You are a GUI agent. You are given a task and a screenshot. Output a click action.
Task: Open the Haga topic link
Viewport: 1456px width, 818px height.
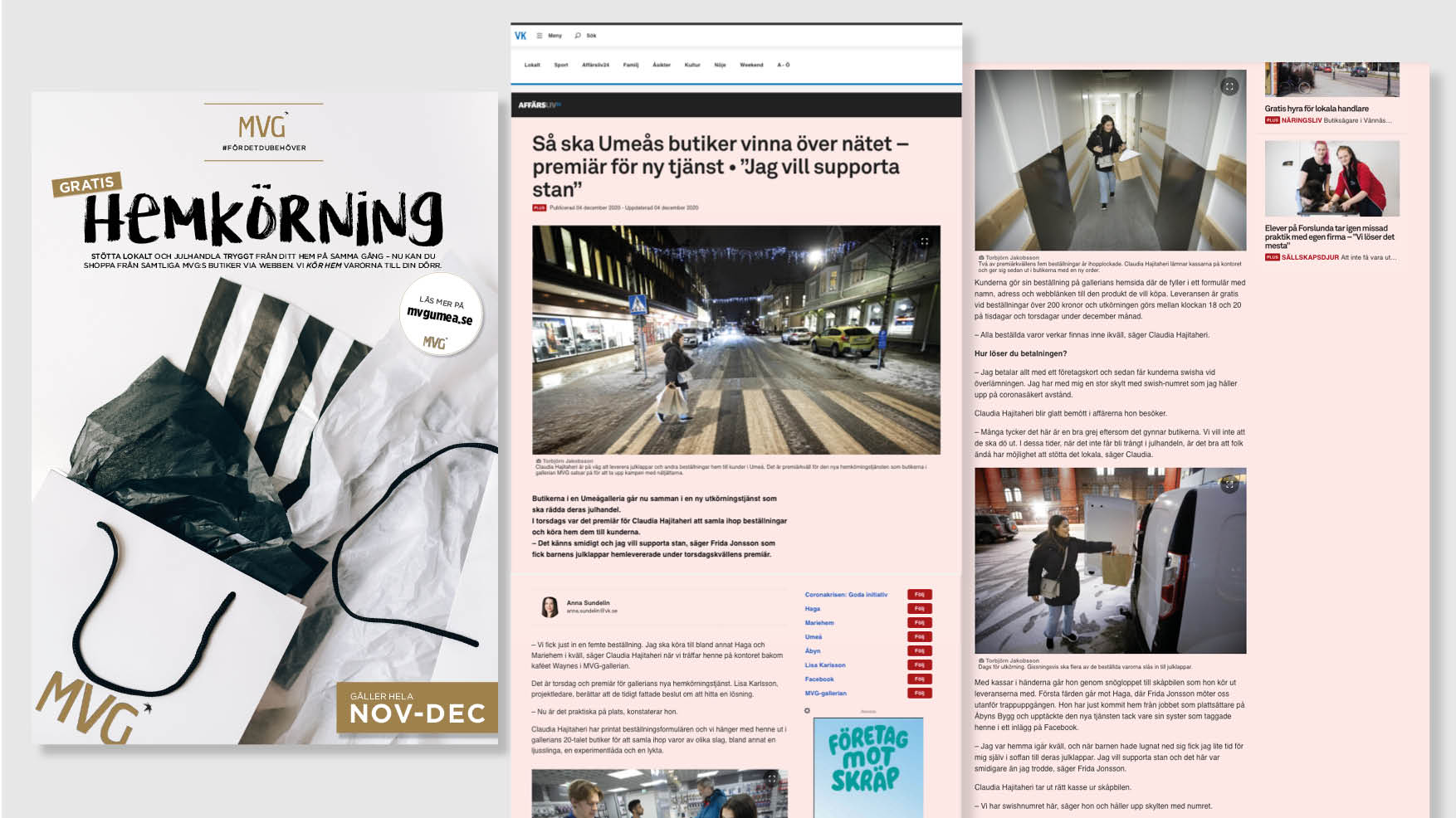click(813, 609)
